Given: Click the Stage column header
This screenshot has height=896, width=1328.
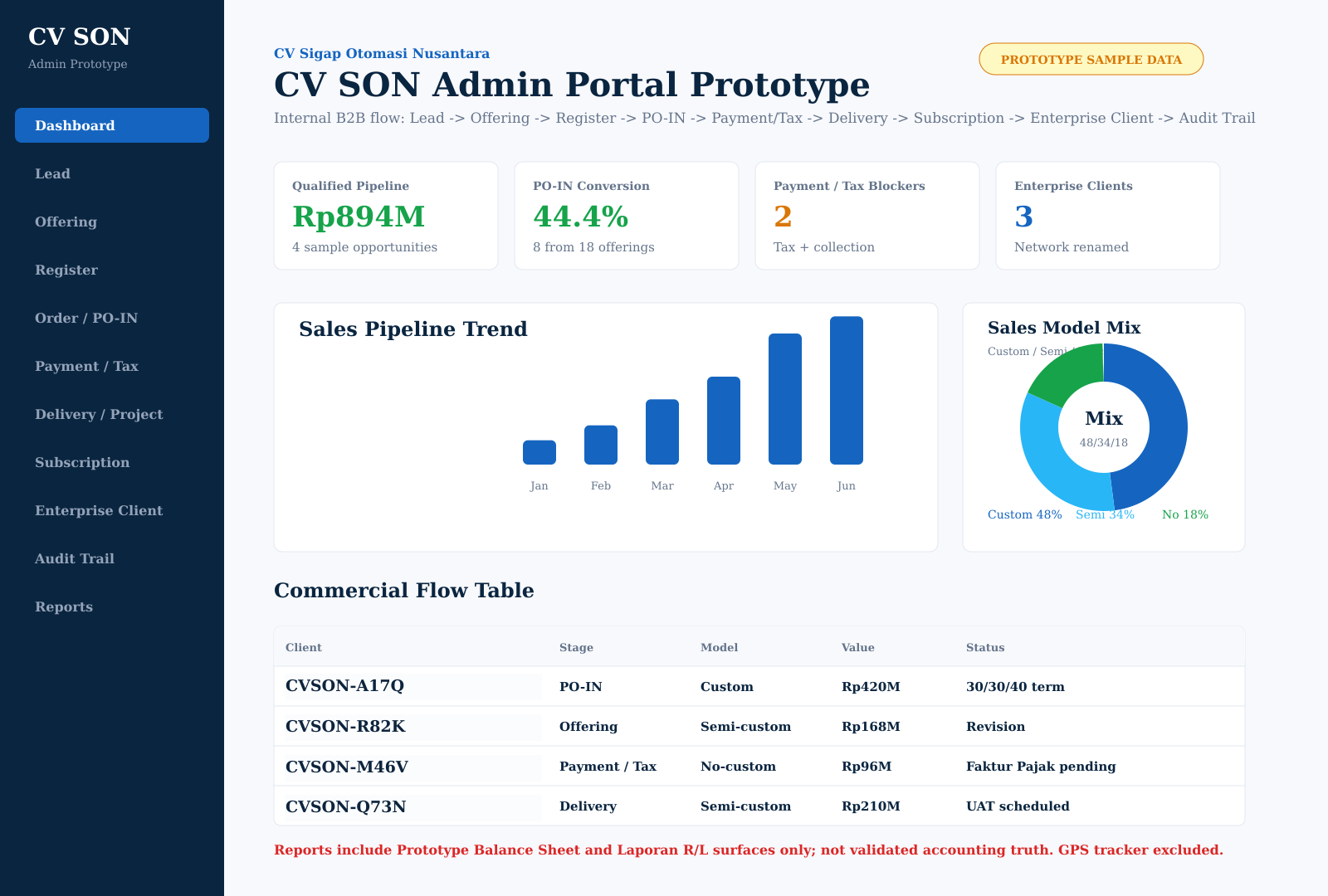Looking at the screenshot, I should [576, 647].
